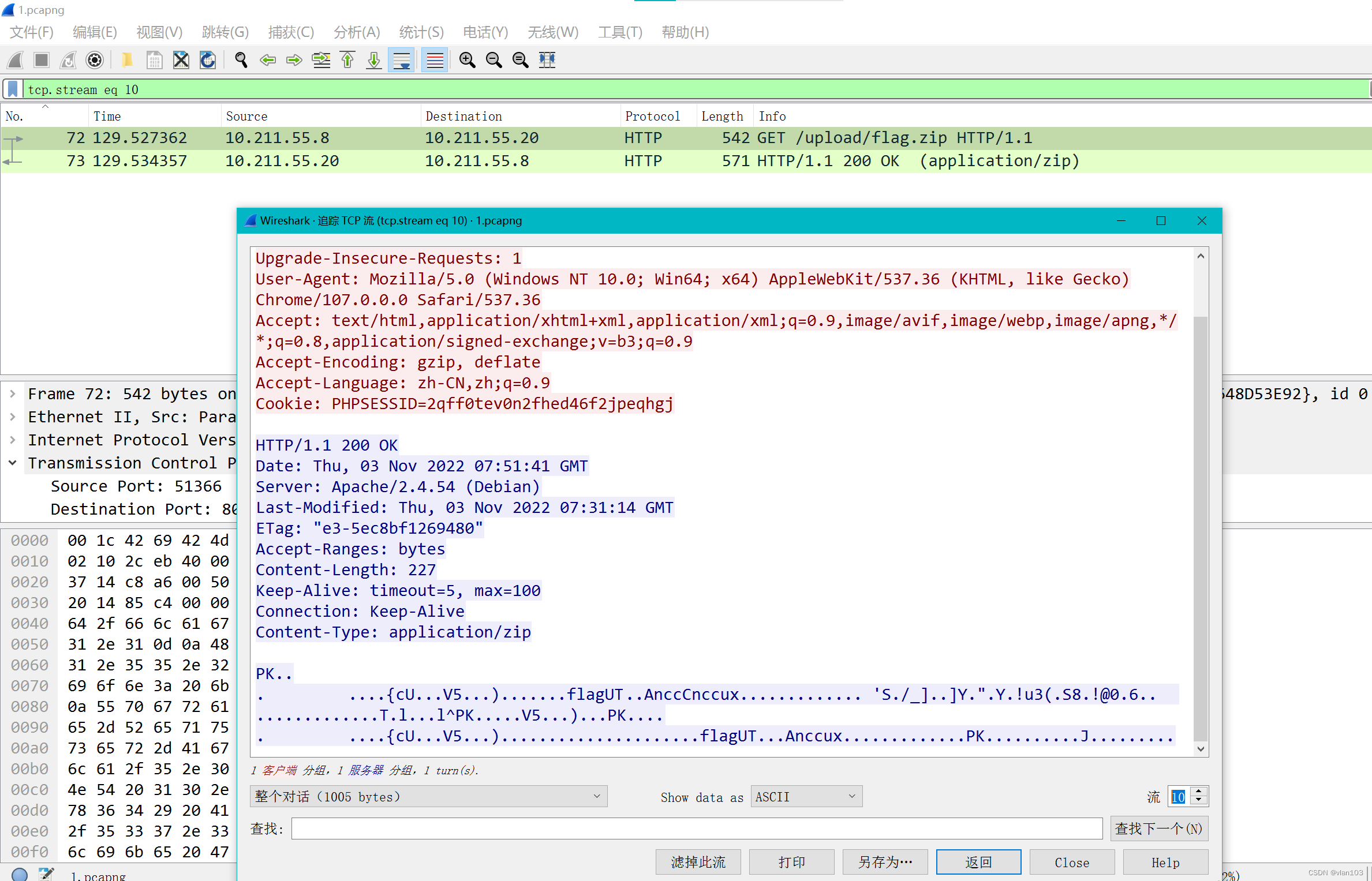The height and width of the screenshot is (881, 1372).
Task: Open the 统计(S) menu
Action: (421, 32)
